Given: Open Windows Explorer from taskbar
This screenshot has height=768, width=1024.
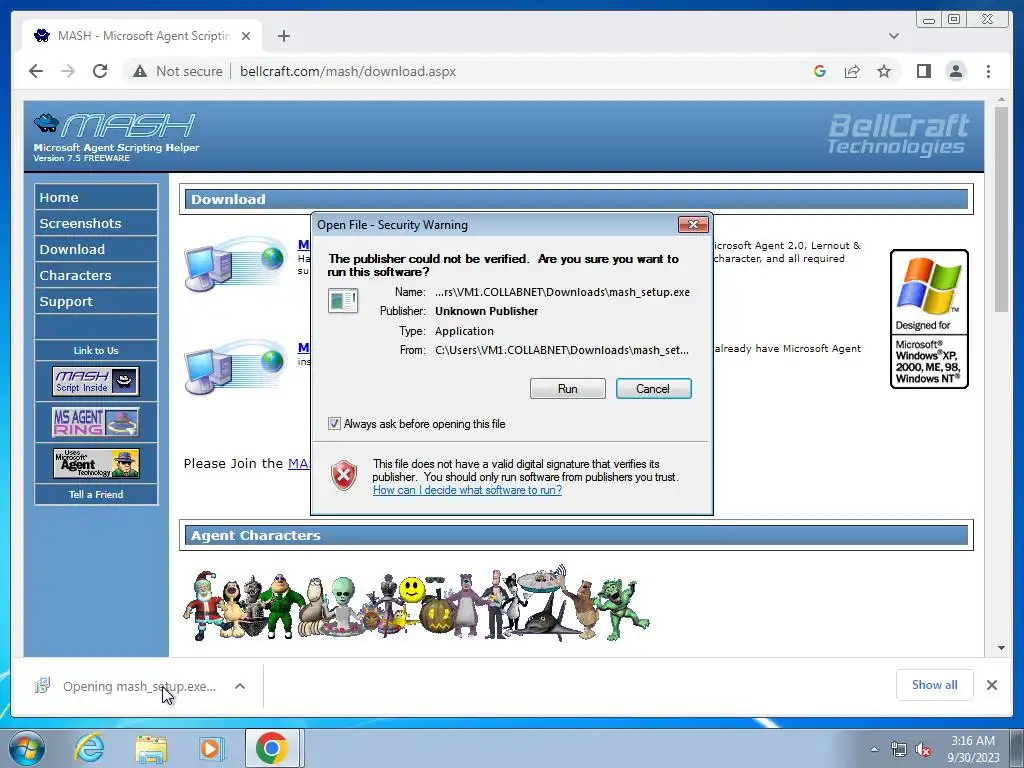Looking at the screenshot, I should (x=151, y=748).
